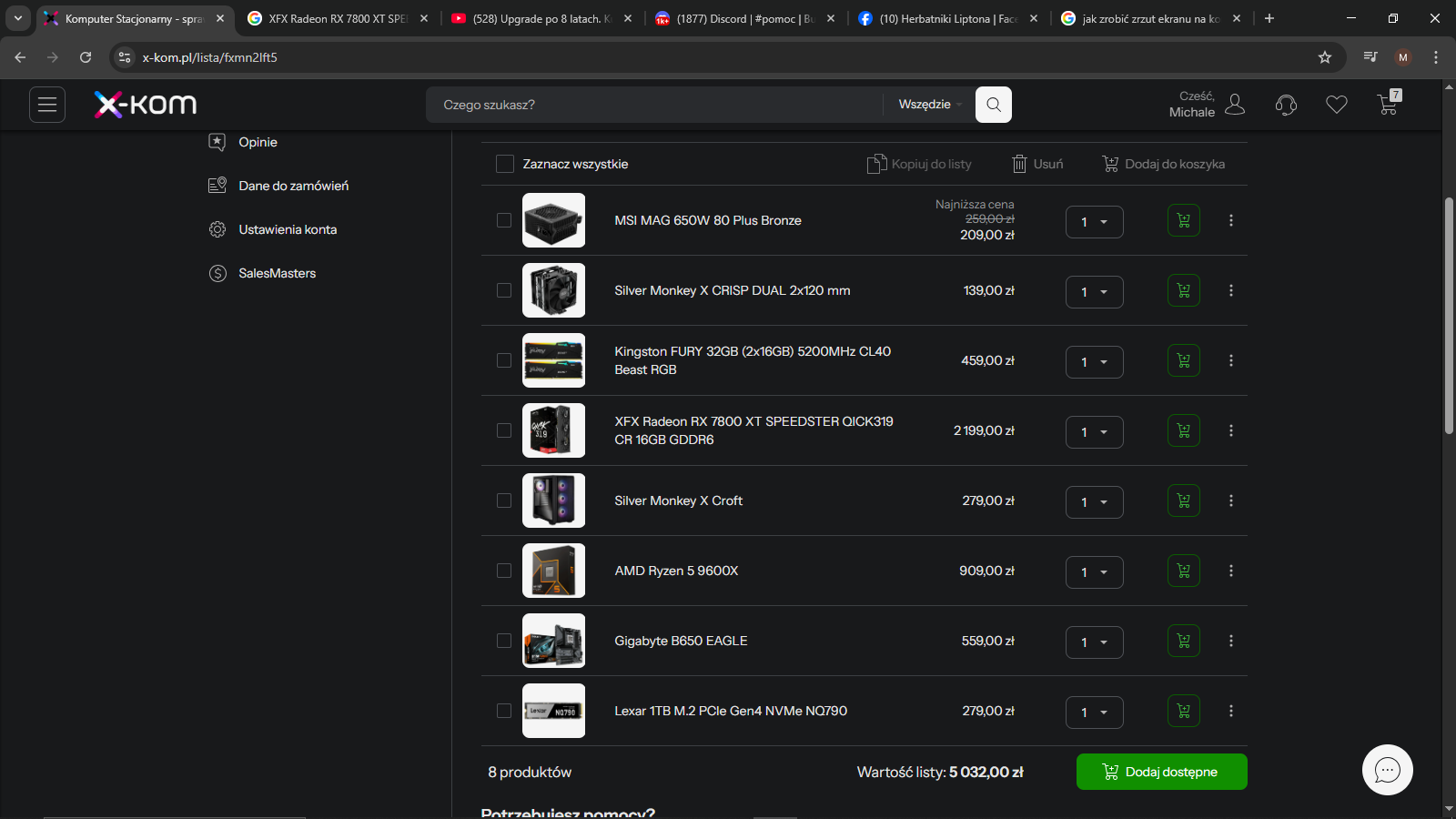Click the search magnifier button
This screenshot has height=819, width=1456.
994,105
